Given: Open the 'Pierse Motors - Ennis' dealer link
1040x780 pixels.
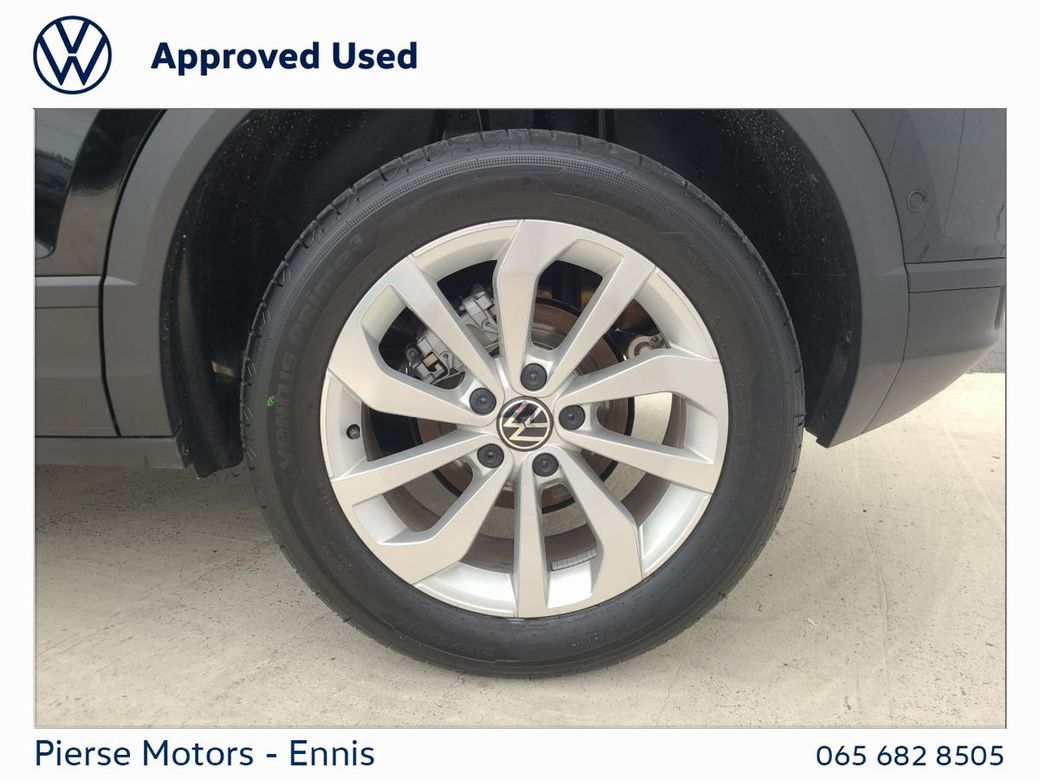Looking at the screenshot, I should (205, 754).
